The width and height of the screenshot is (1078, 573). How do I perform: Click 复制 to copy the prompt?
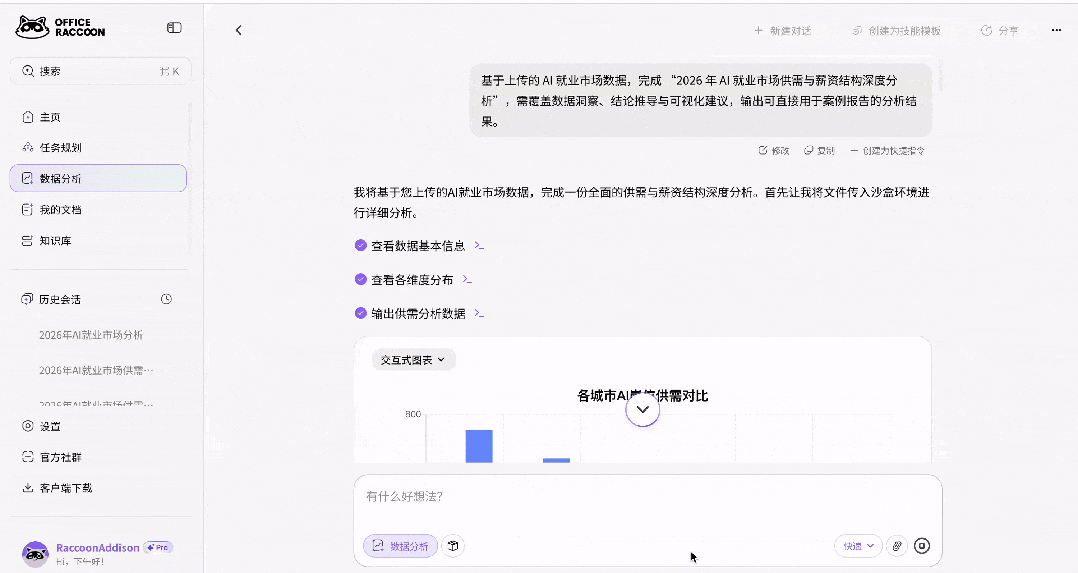[x=819, y=151]
